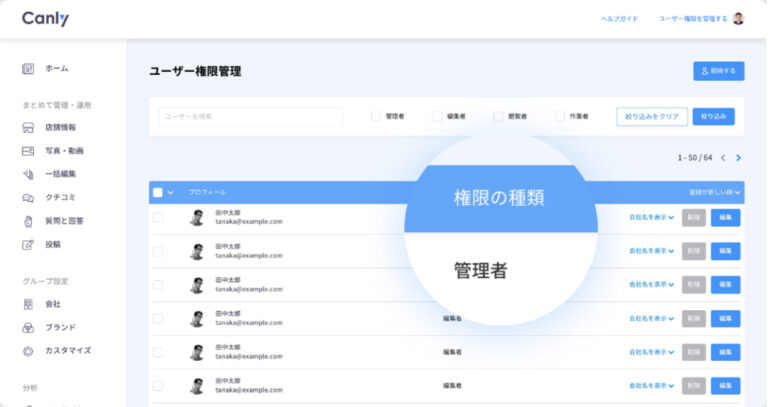This screenshot has width=768, height=407.
Task: Select the 写真・動画 image icon
Action: pyautogui.click(x=28, y=151)
